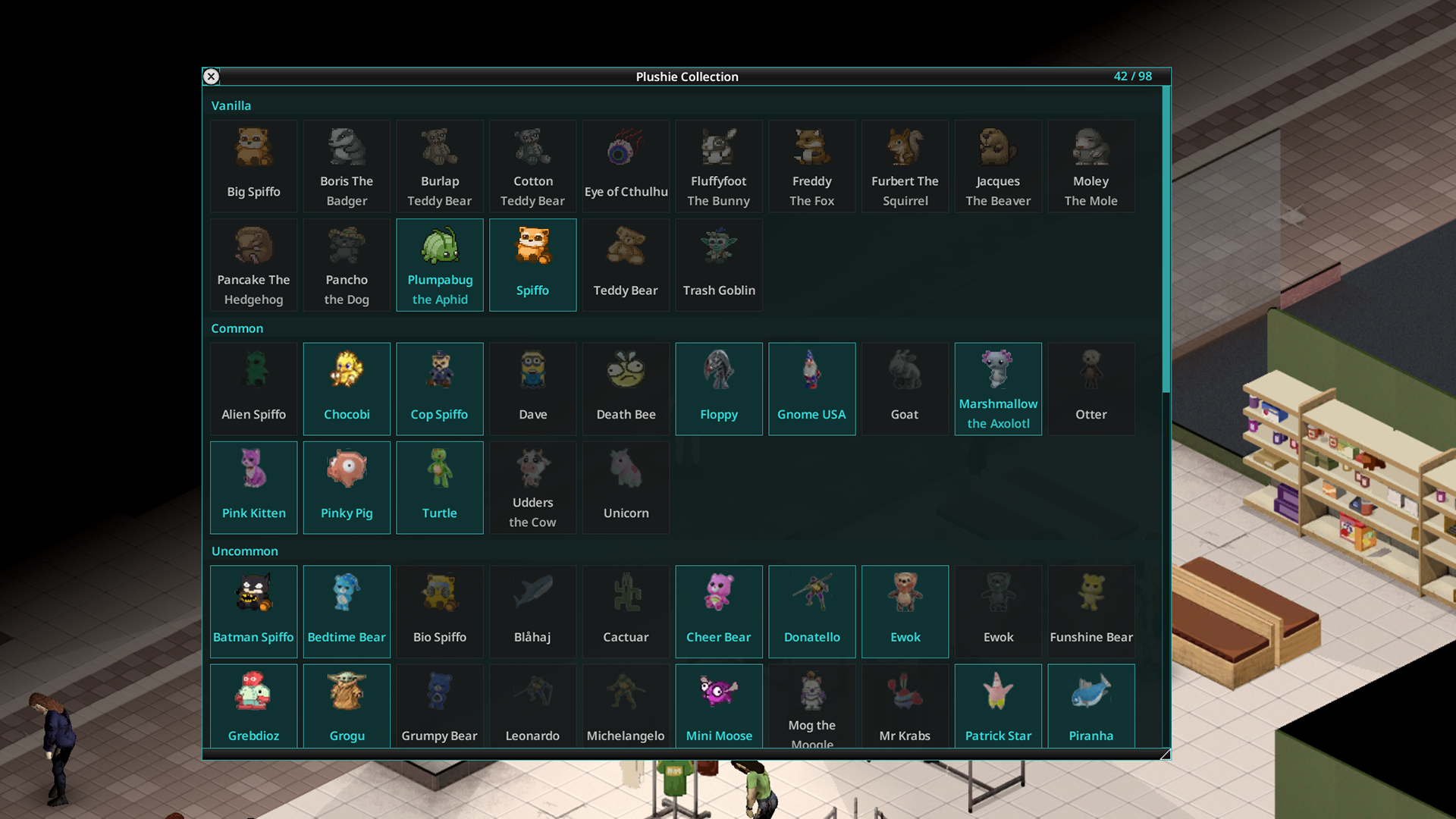Click the 42 / 98 collection counter
Screen dimensions: 1456x819
click(1133, 77)
